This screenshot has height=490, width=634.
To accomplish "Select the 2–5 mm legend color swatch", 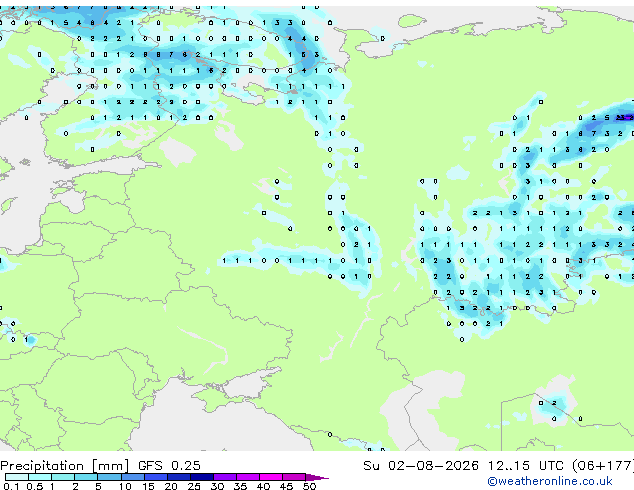I will pos(86,477).
